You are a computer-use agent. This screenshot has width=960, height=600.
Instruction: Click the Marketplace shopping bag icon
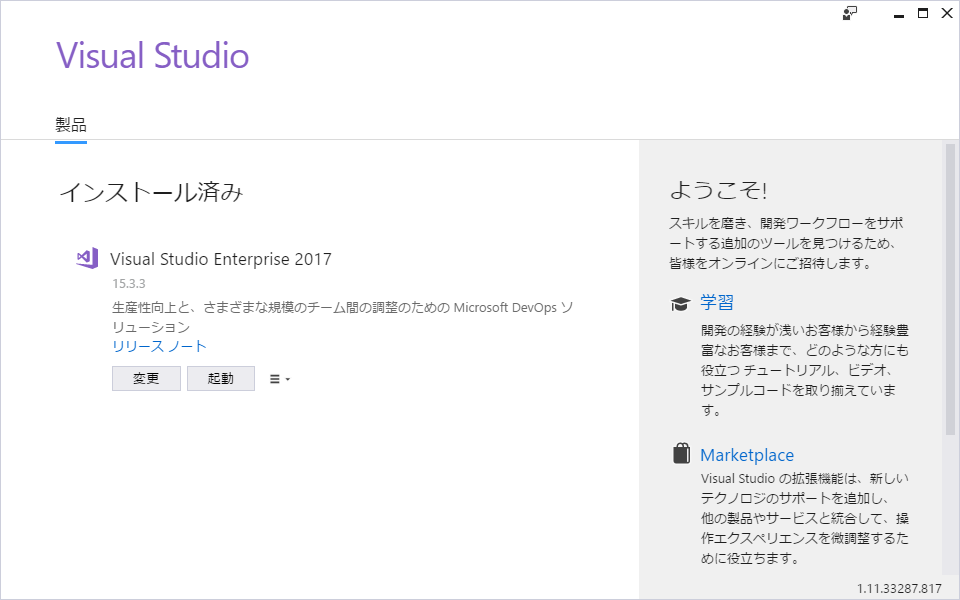[x=681, y=454]
